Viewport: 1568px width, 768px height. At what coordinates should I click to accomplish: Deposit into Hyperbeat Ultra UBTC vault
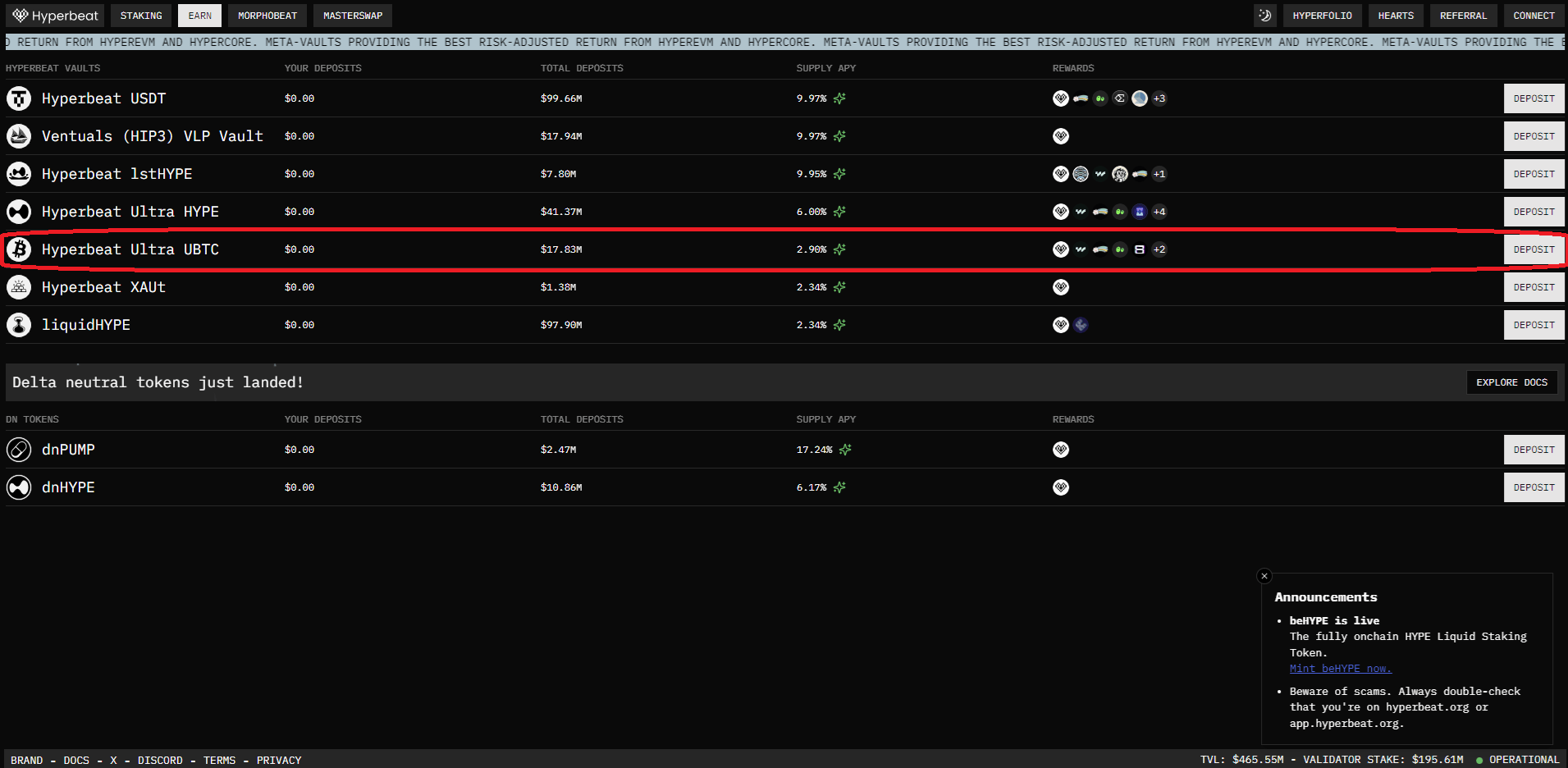1534,249
